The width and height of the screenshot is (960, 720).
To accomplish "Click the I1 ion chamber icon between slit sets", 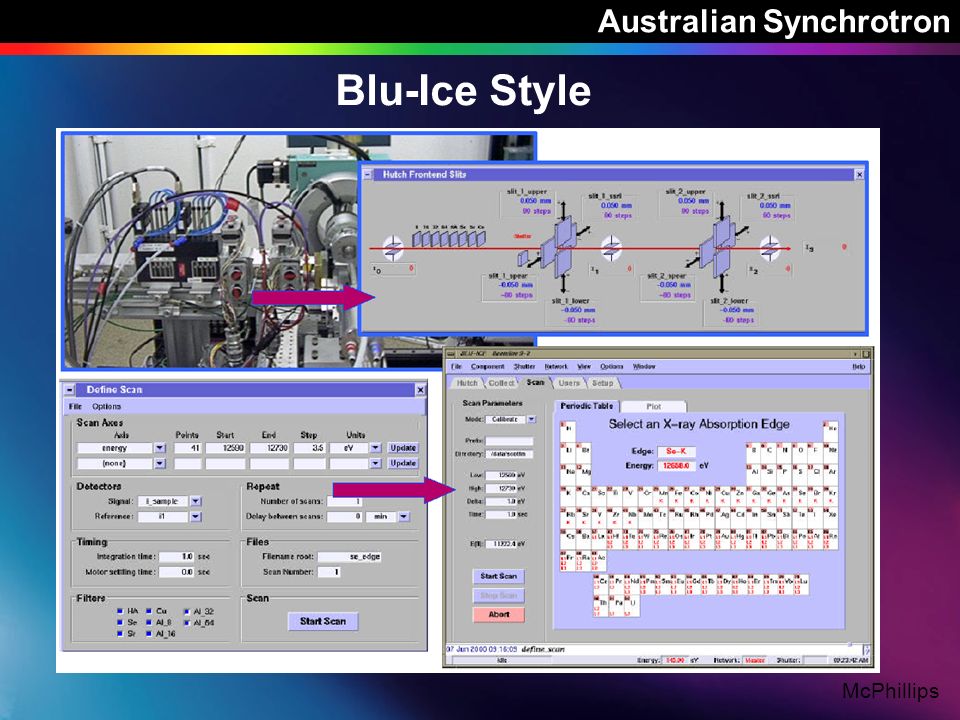I will tap(612, 248).
